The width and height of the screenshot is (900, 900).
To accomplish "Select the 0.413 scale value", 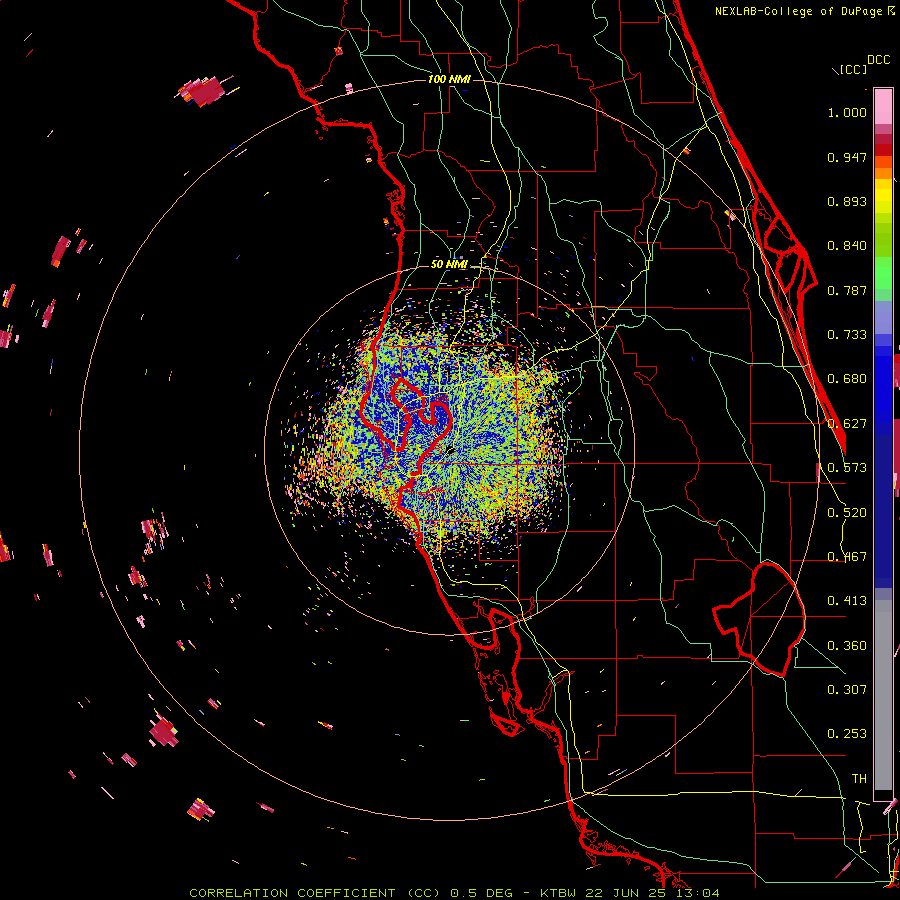I will tap(847, 601).
